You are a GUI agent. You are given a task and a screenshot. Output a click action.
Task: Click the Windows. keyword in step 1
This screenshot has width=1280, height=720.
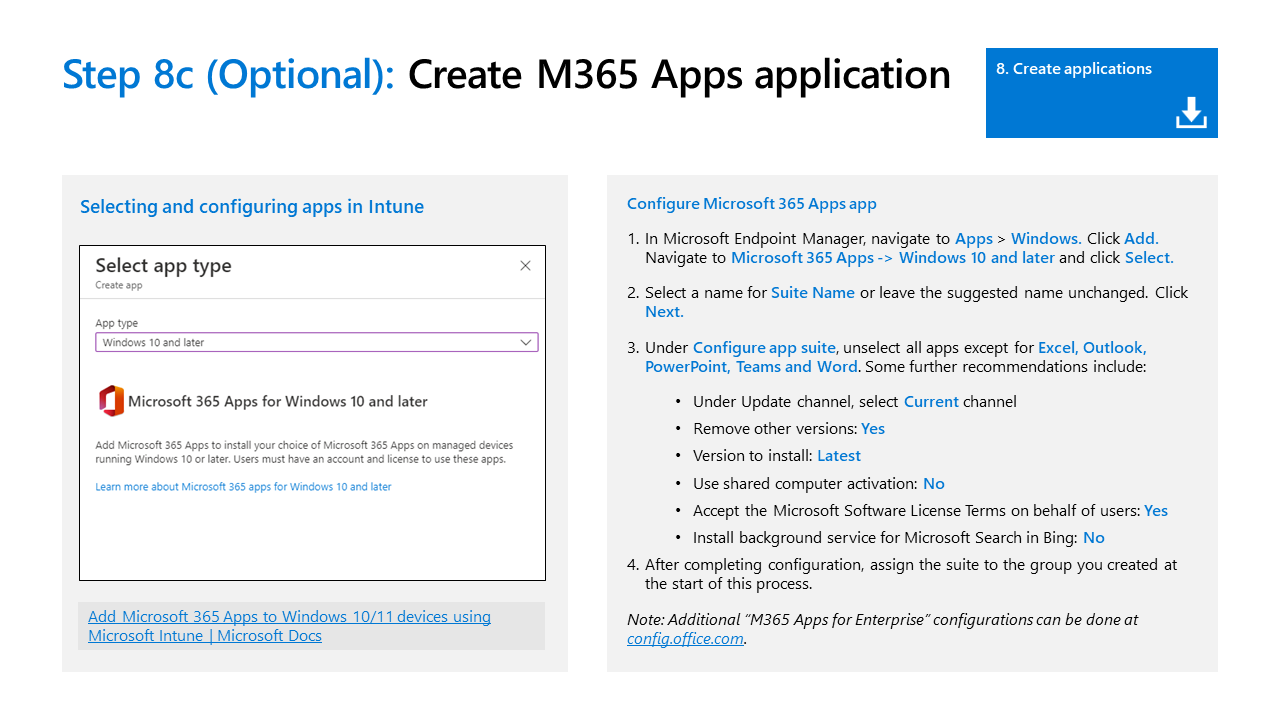pos(1046,239)
